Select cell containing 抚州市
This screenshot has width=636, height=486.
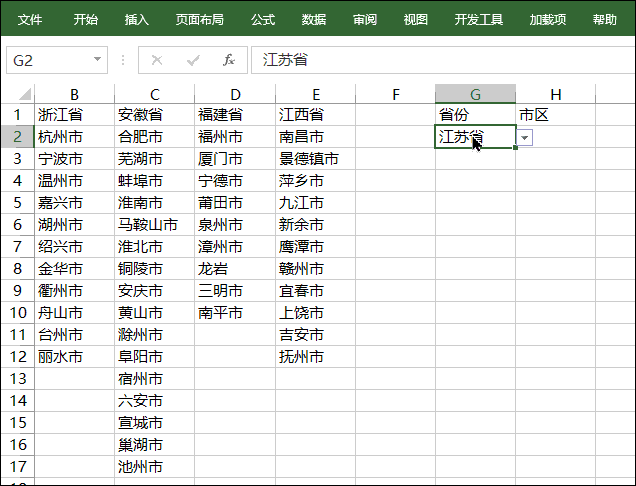tap(316, 357)
